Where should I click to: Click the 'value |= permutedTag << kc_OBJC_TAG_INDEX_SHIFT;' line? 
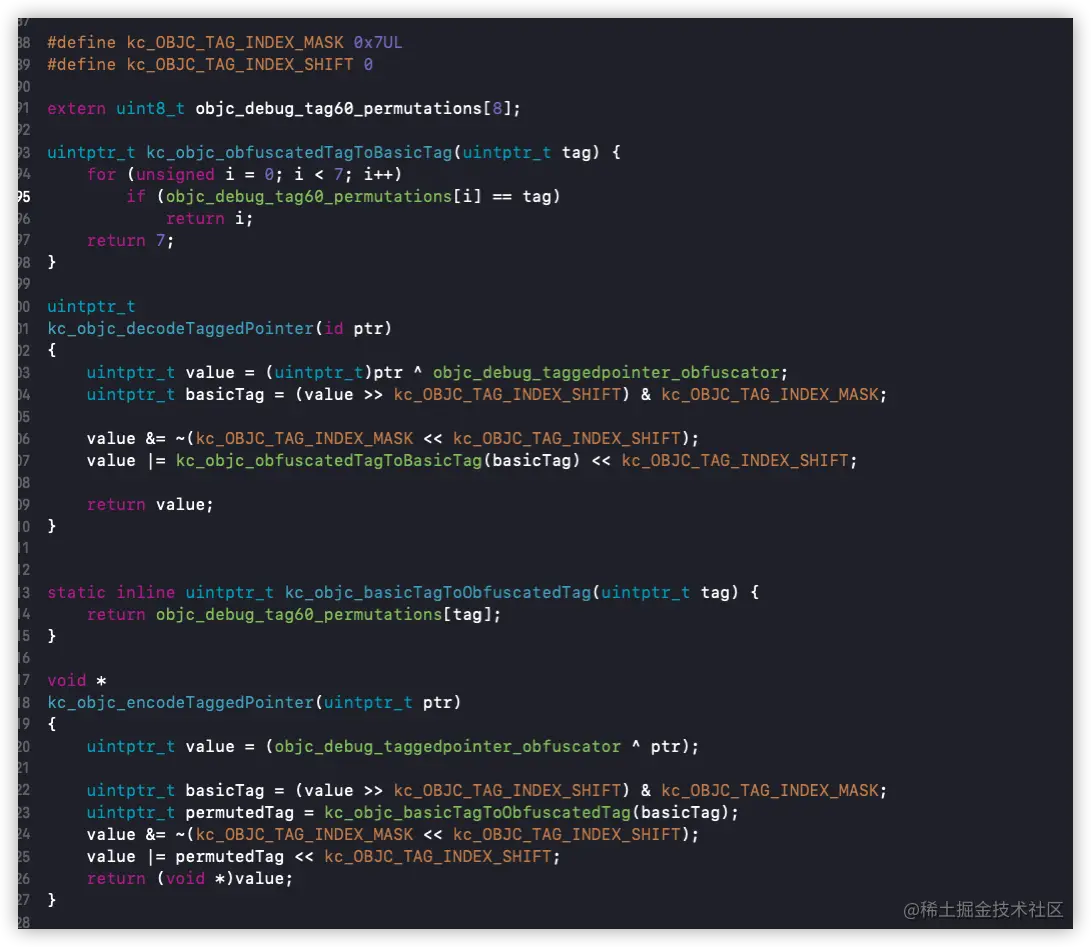(324, 857)
